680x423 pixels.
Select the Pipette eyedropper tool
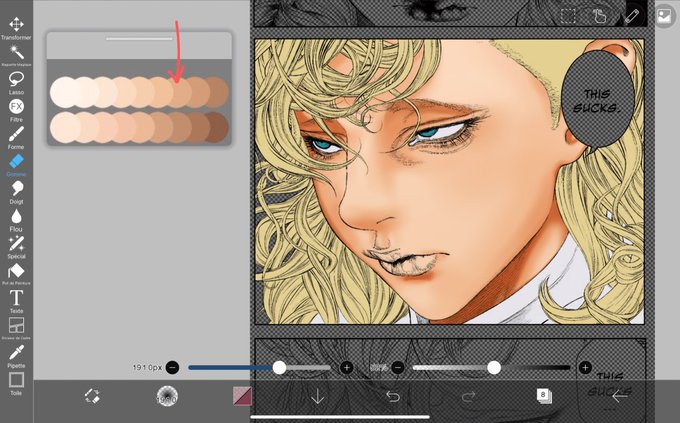[16, 356]
